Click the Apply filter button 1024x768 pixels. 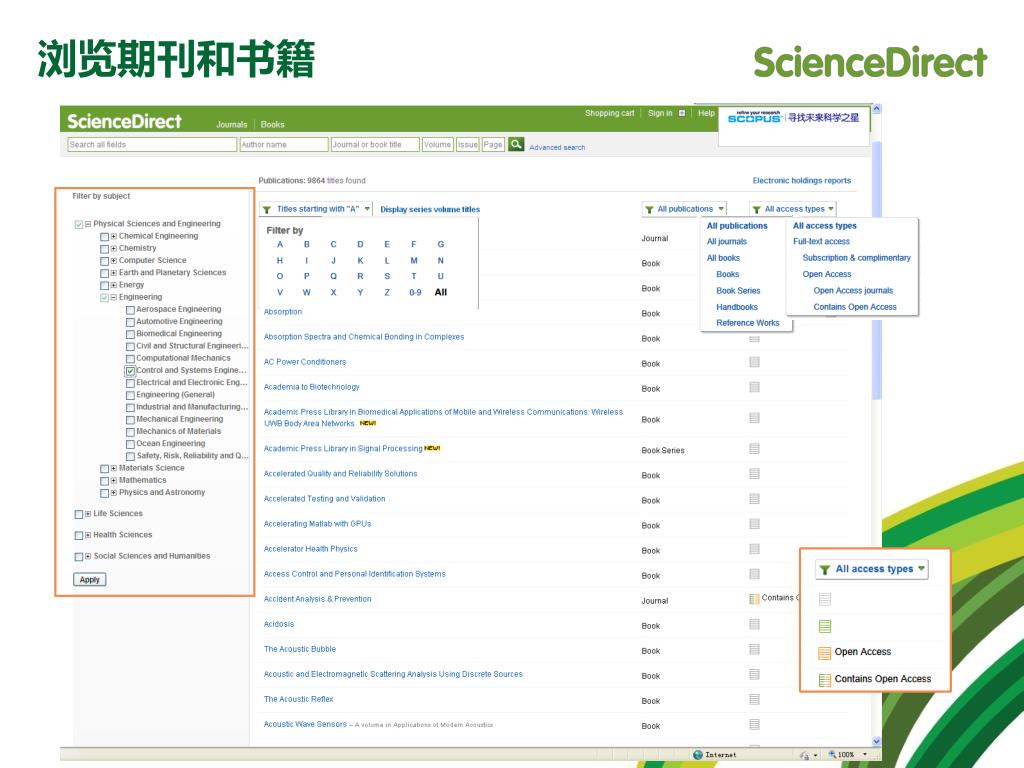[x=89, y=580]
